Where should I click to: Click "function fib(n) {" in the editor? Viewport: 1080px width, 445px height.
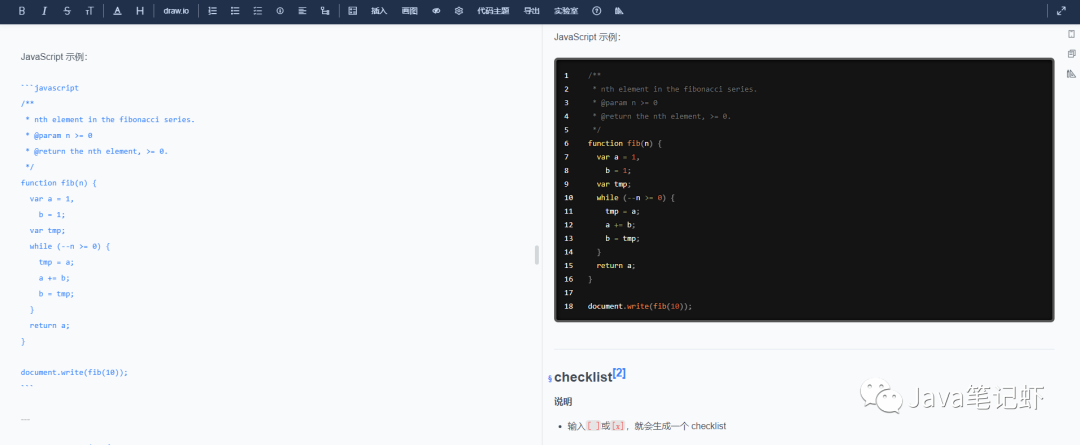[59, 183]
